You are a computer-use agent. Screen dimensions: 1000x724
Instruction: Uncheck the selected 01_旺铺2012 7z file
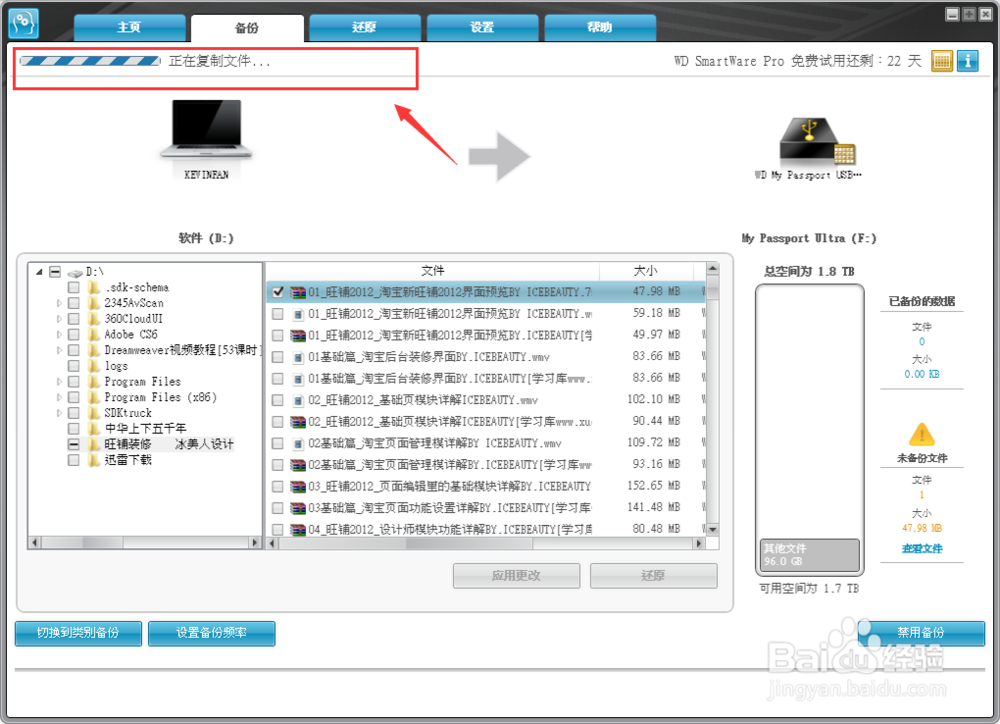pos(278,292)
